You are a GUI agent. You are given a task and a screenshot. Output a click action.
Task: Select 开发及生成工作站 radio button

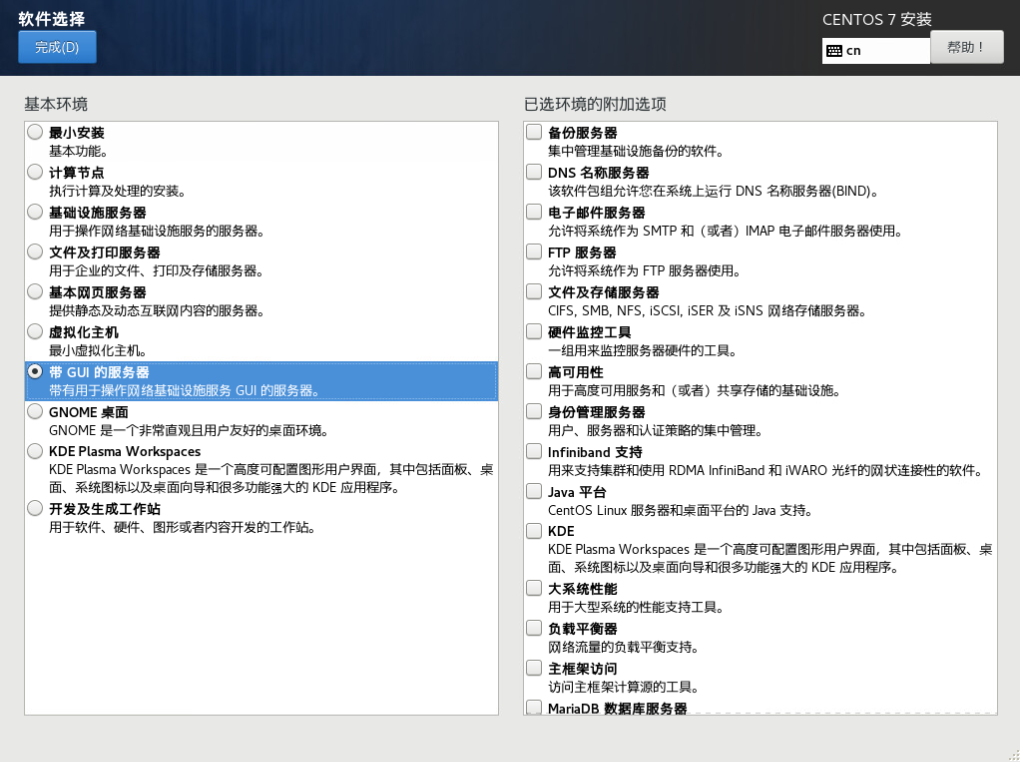[x=35, y=509]
